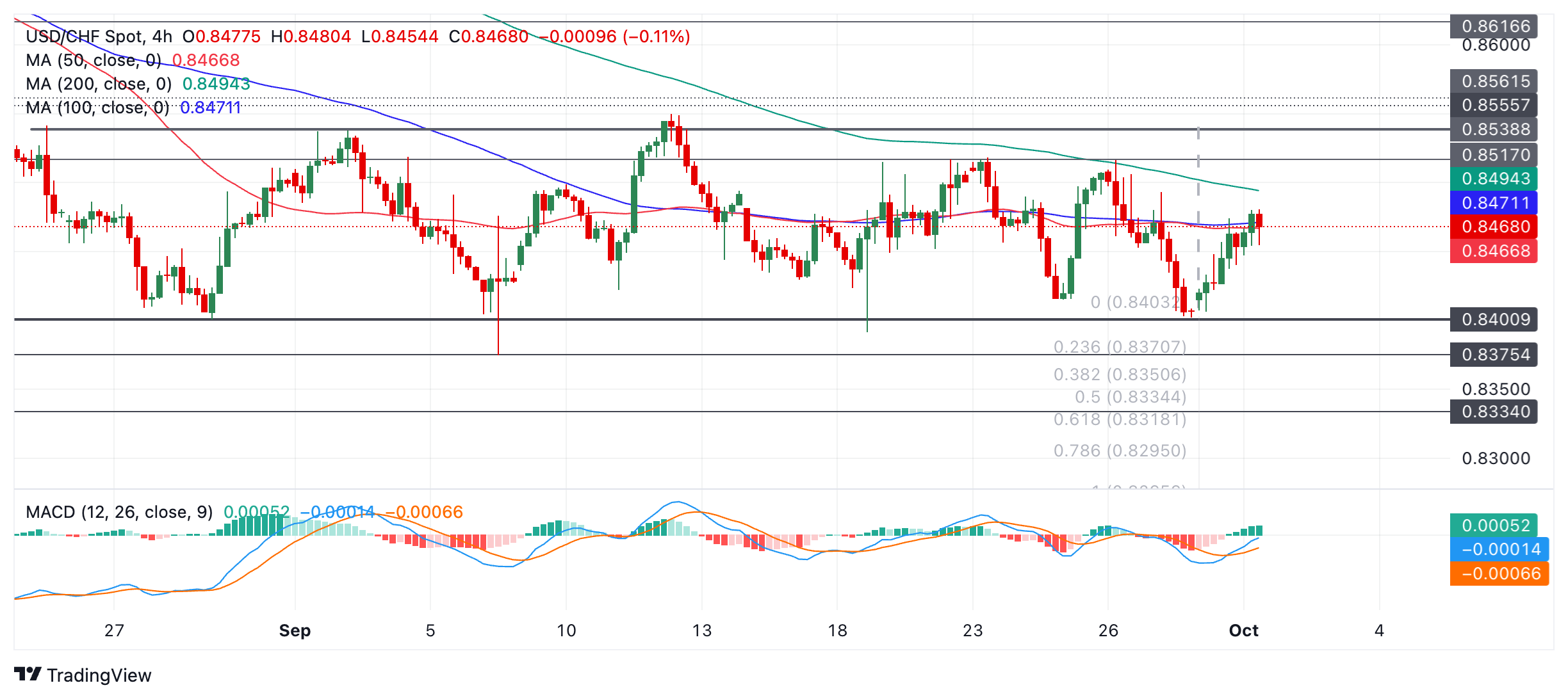This screenshot has width=1568, height=699.
Task: Click the 0.83754 horizontal line label
Action: click(x=1493, y=355)
